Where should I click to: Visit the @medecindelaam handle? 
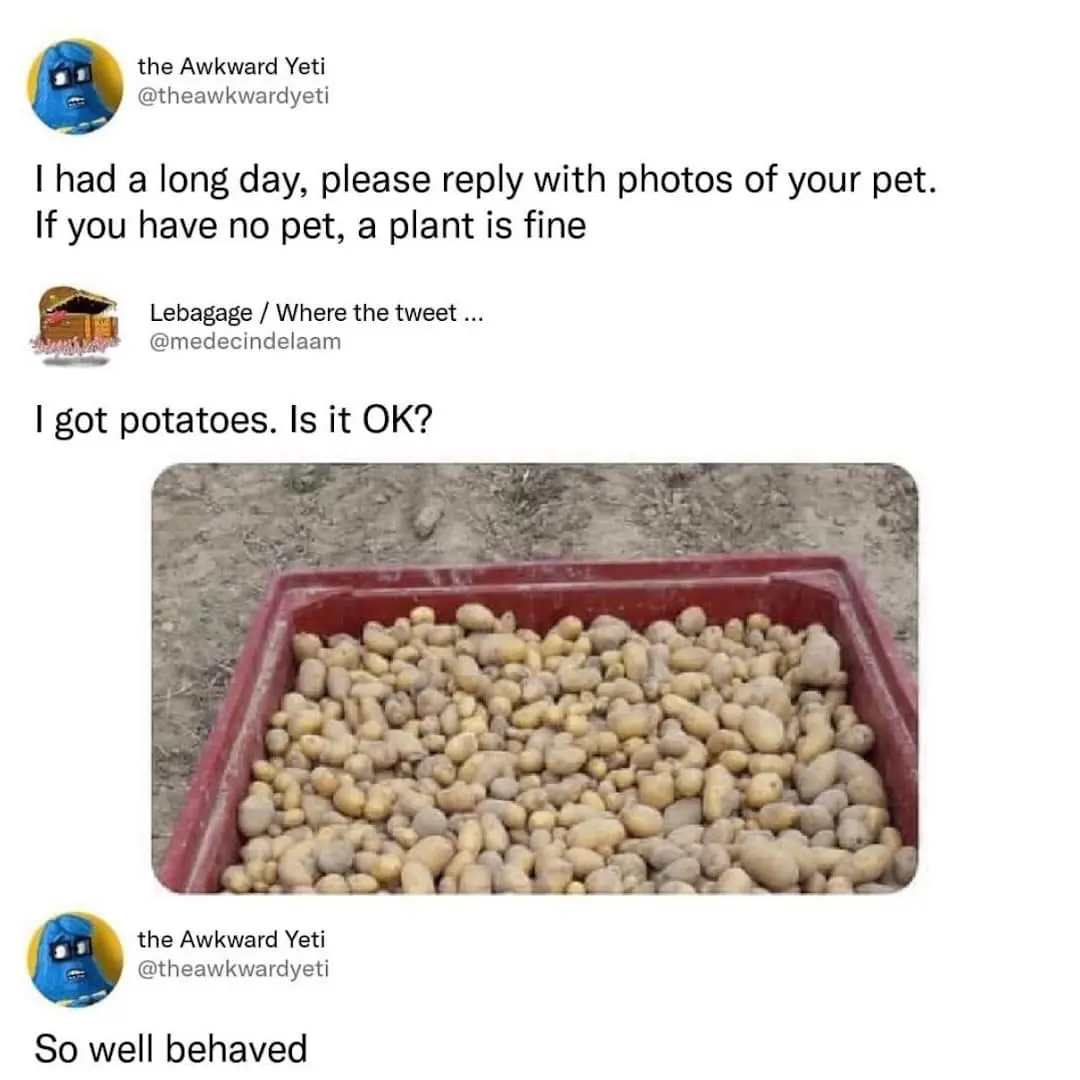[x=245, y=342]
